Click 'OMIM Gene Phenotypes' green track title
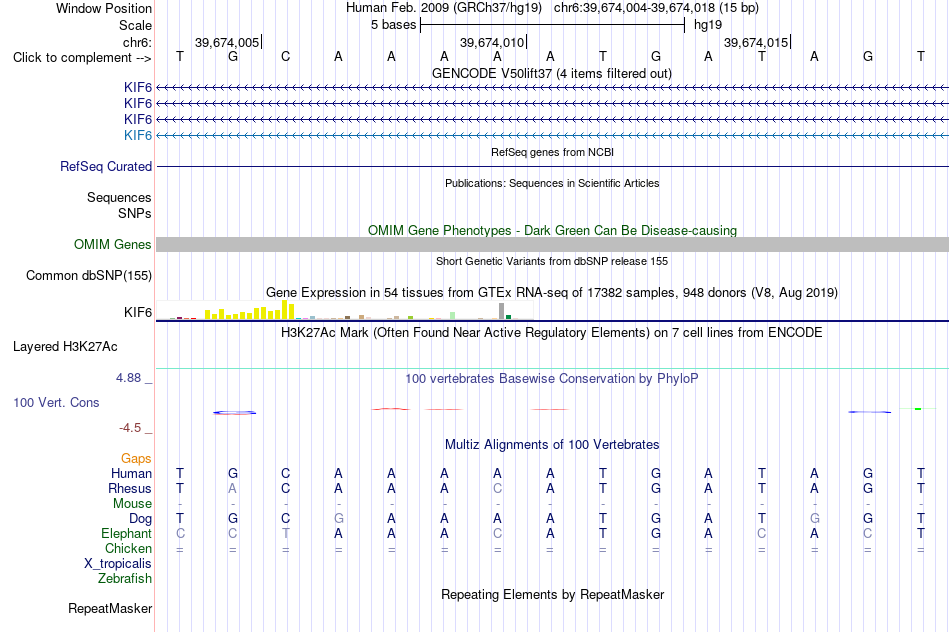Screen dimensions: 950x632 point(552,230)
